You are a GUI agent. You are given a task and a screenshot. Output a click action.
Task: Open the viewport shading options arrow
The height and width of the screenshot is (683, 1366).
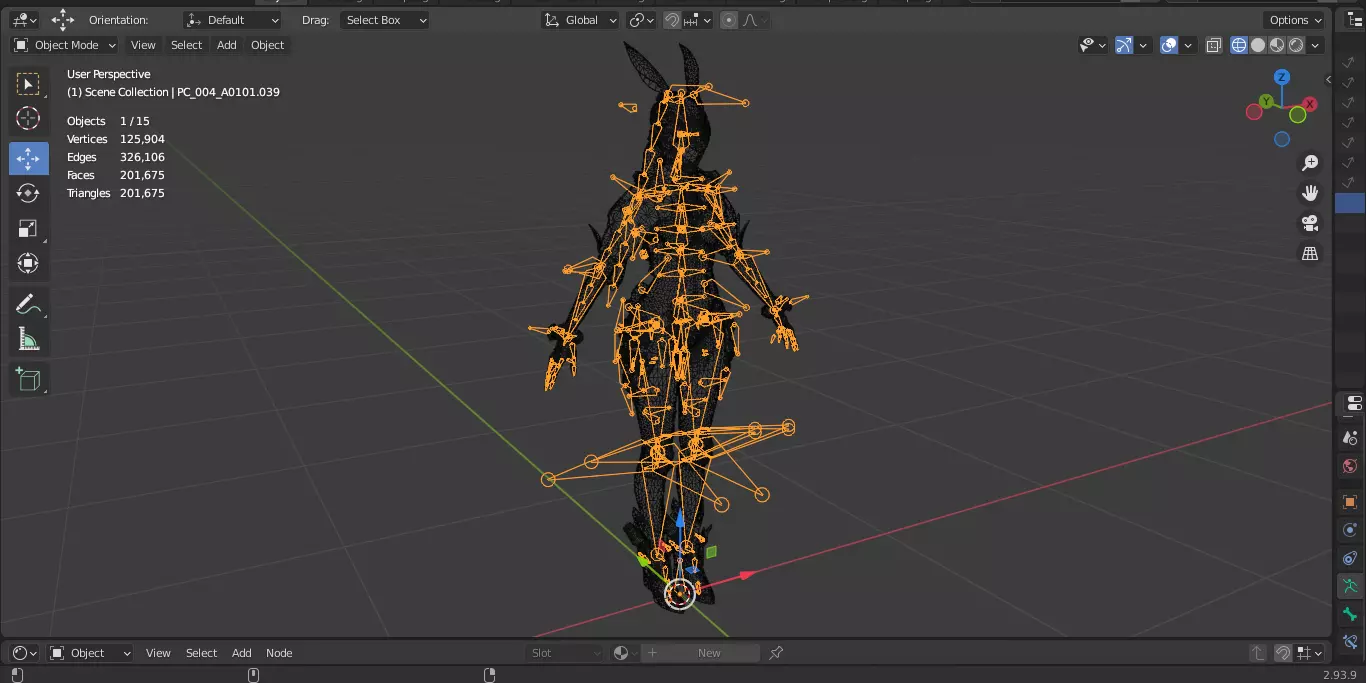pos(1315,45)
